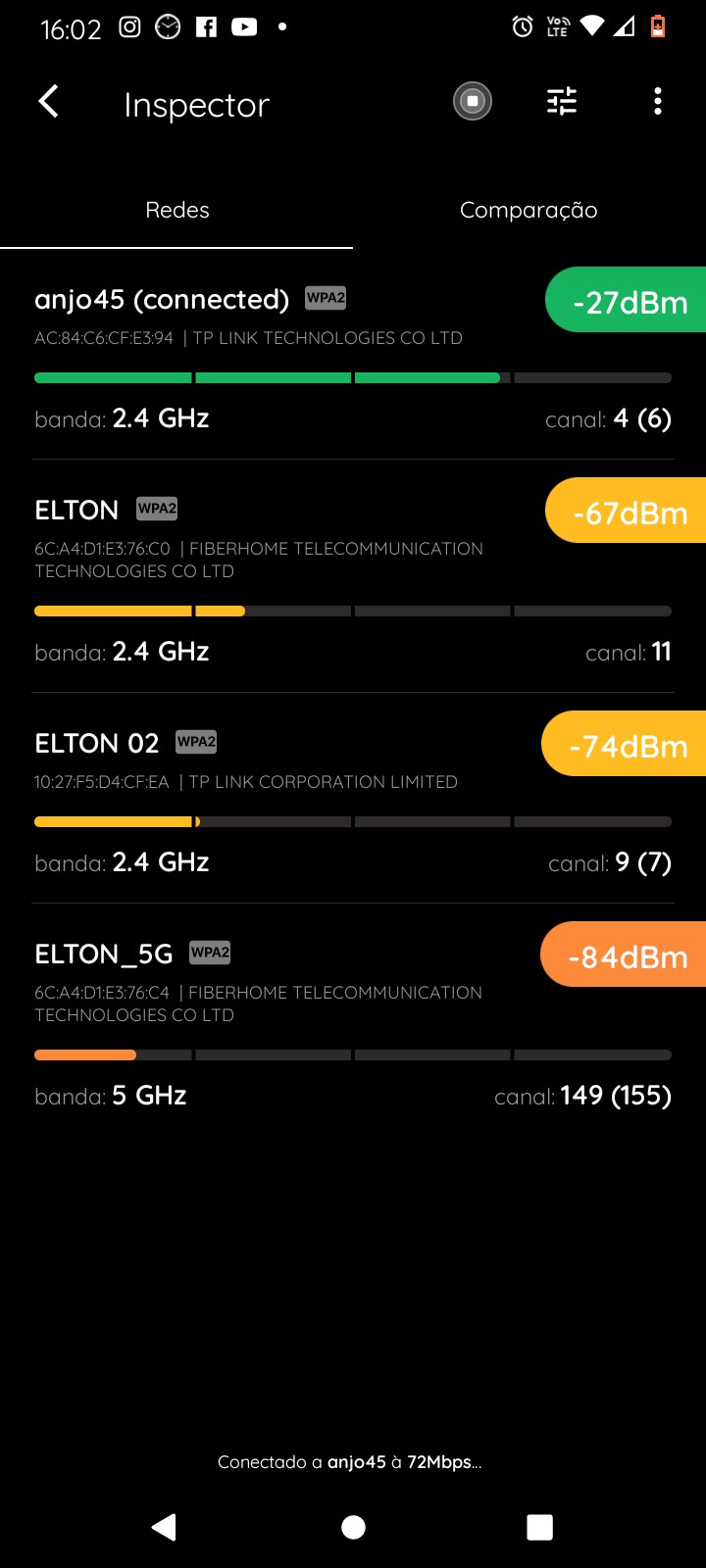Tap the -74dBm signal badge
This screenshot has height=1568, width=706.
626,745
